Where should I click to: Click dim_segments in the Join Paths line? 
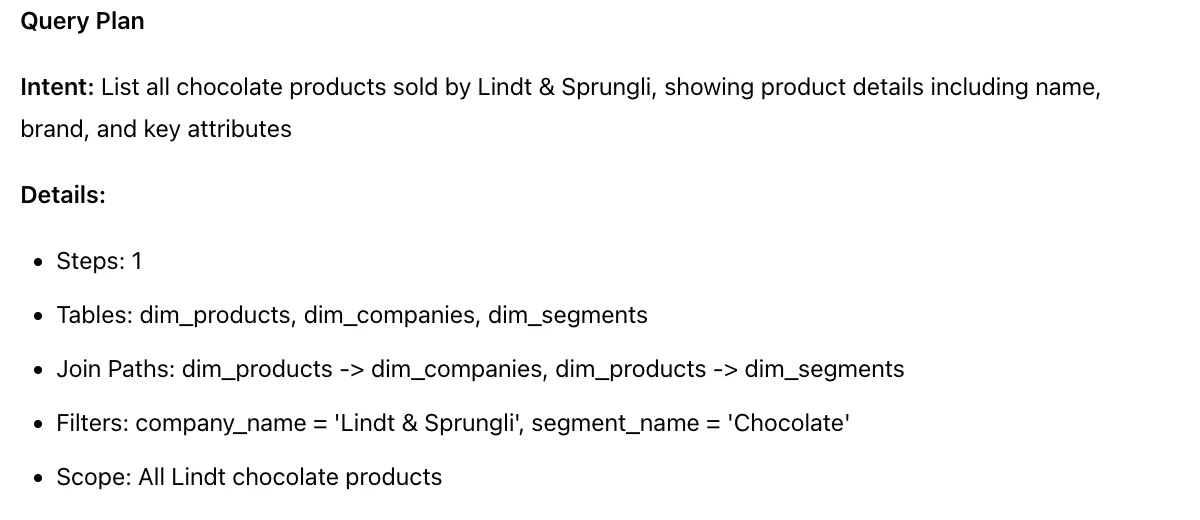coord(824,369)
